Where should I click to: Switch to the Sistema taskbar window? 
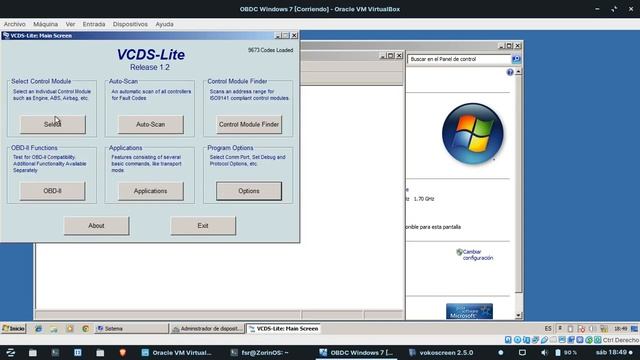[x=131, y=329]
